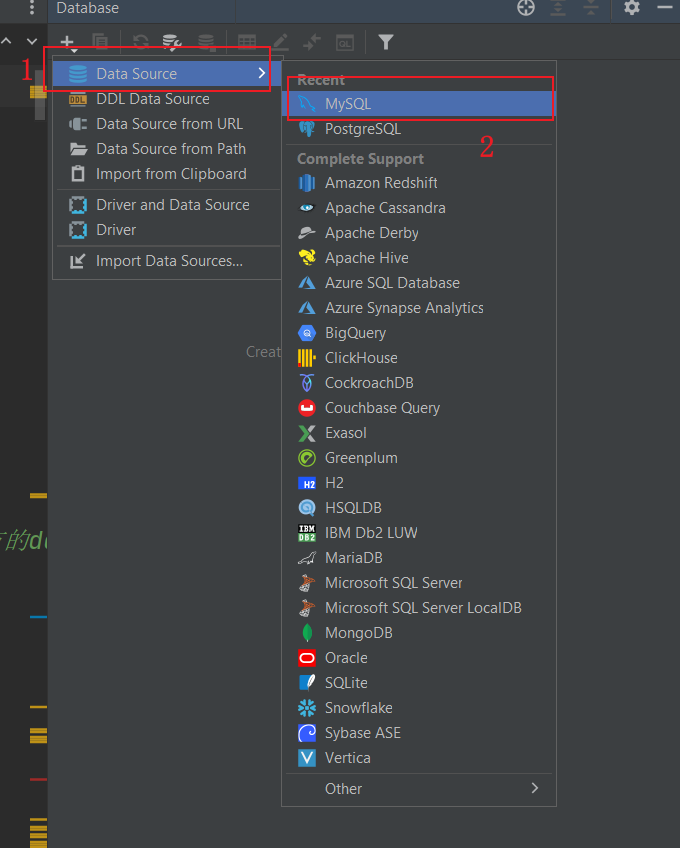Choose Import Data Sources... entry

[x=168, y=261]
